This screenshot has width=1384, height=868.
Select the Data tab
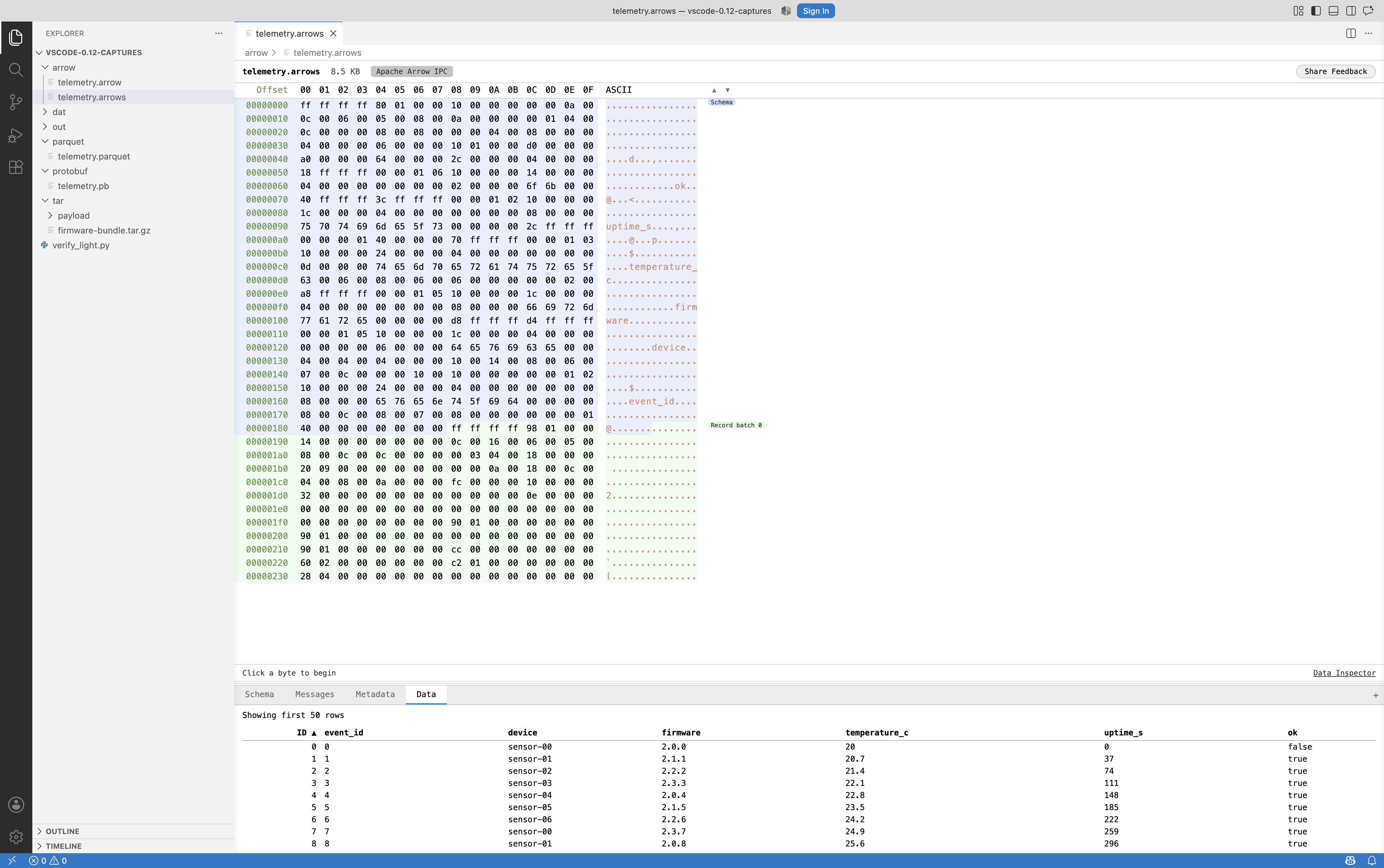(426, 694)
